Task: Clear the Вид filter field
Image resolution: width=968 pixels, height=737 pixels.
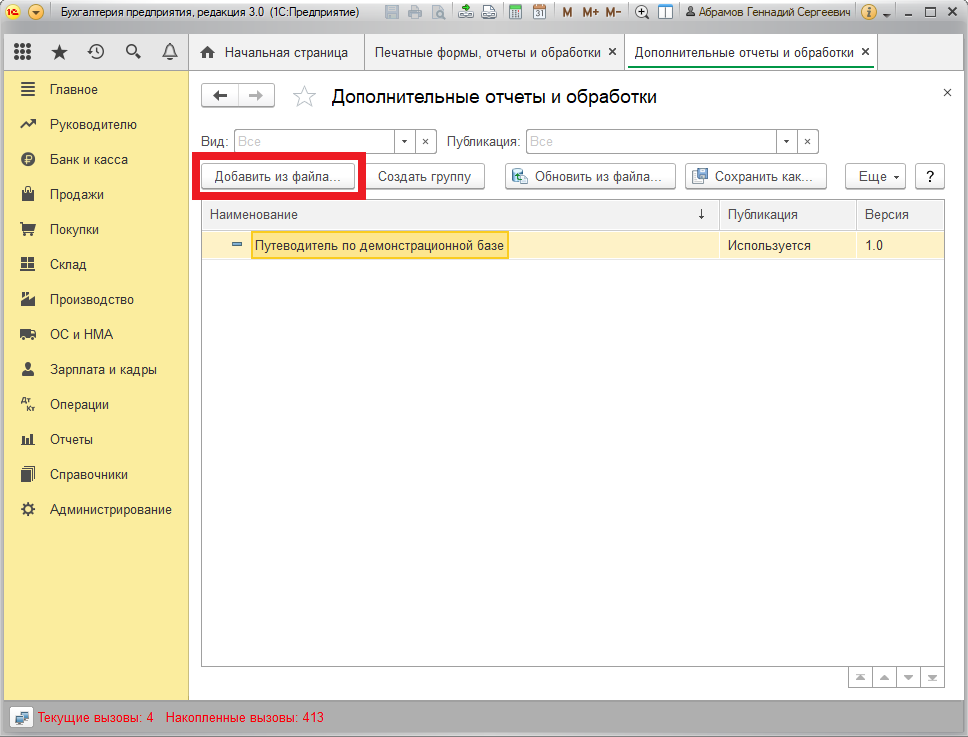Action: coord(425,142)
